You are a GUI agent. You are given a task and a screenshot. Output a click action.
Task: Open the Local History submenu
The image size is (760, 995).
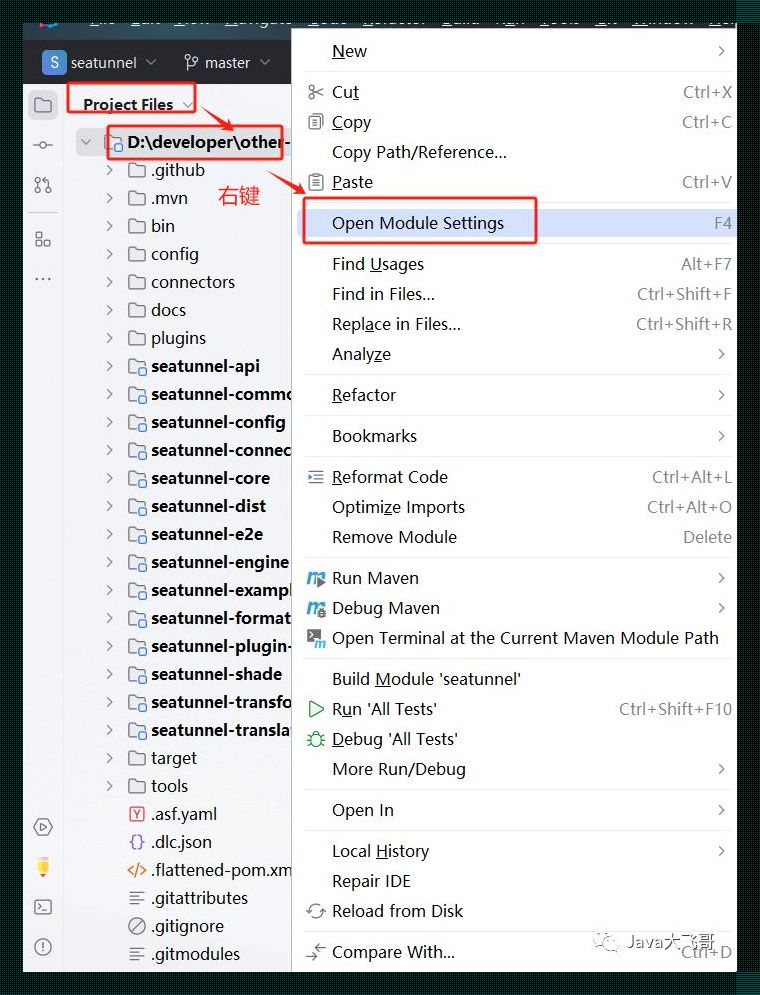coord(516,851)
